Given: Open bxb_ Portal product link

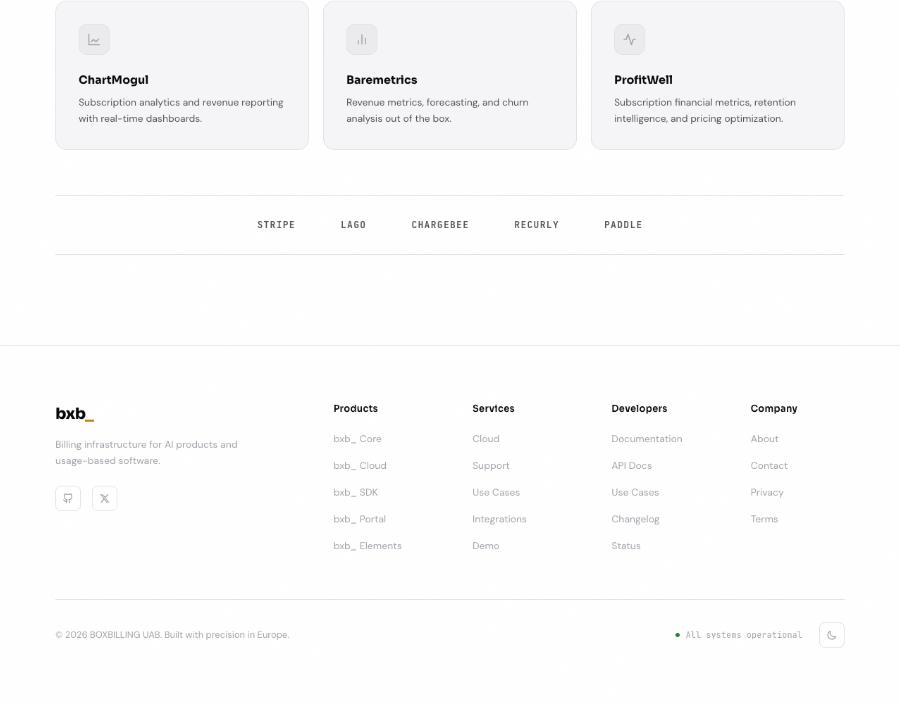Looking at the screenshot, I should (360, 519).
